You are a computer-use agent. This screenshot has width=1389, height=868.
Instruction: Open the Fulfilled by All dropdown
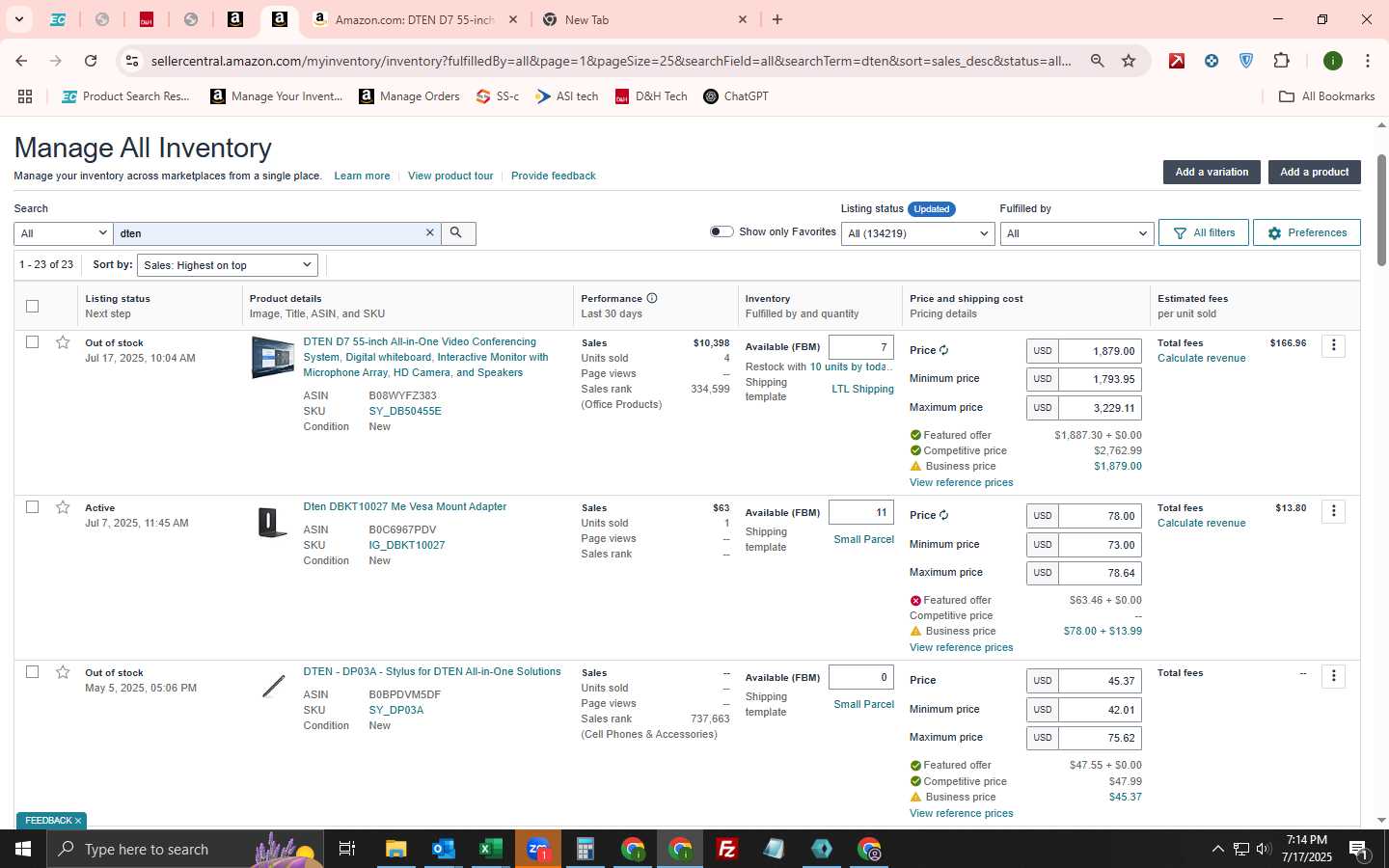pyautogui.click(x=1076, y=233)
